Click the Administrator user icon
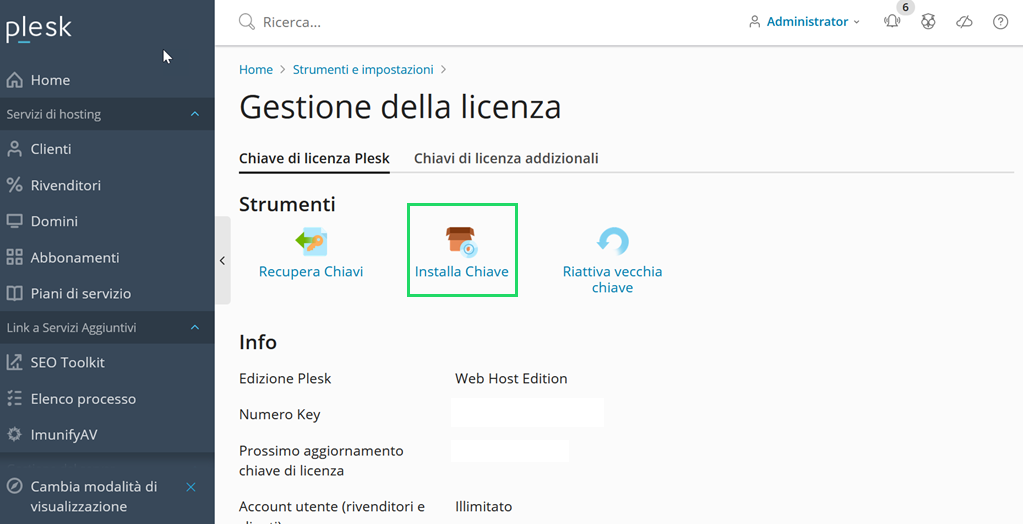This screenshot has width=1024, height=524. (754, 22)
